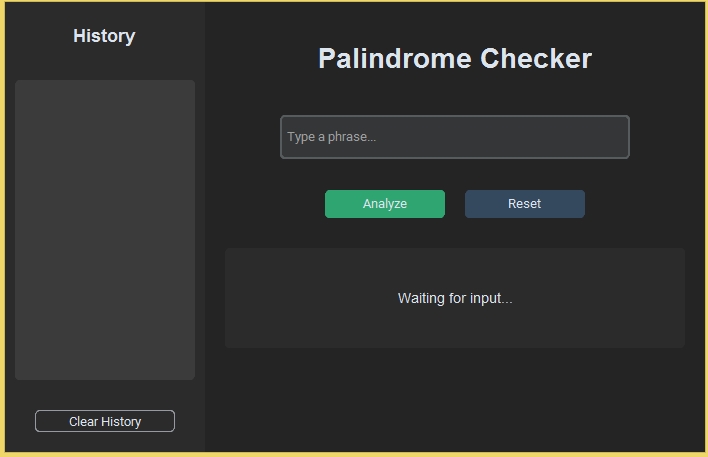Click inside the empty history list panel
This screenshot has height=457, width=708.
(105, 230)
